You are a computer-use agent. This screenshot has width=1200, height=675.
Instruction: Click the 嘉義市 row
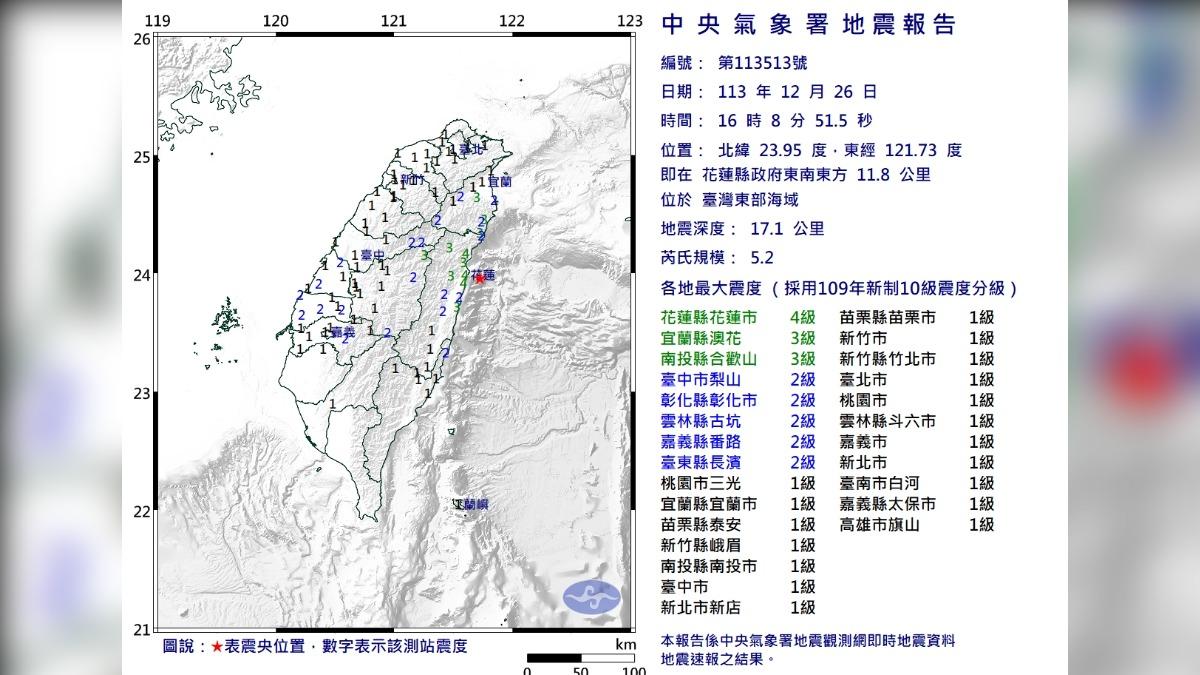tap(917, 441)
